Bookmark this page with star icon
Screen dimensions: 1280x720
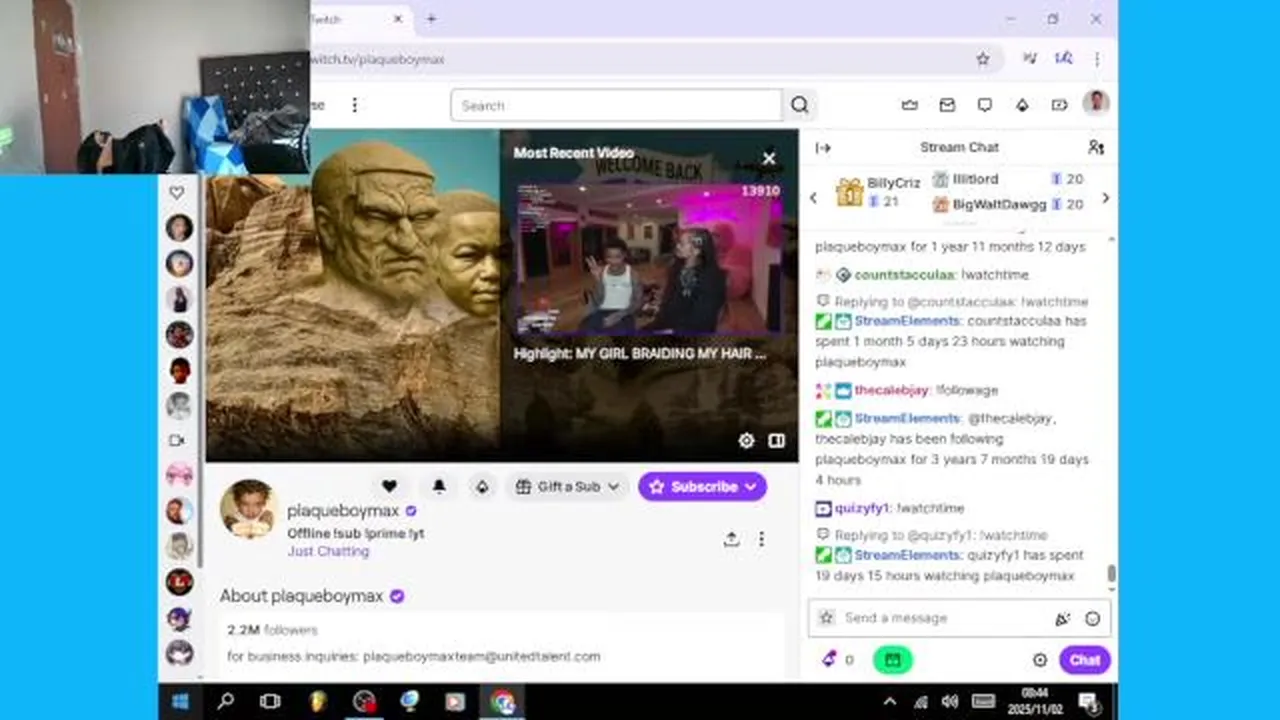(983, 59)
